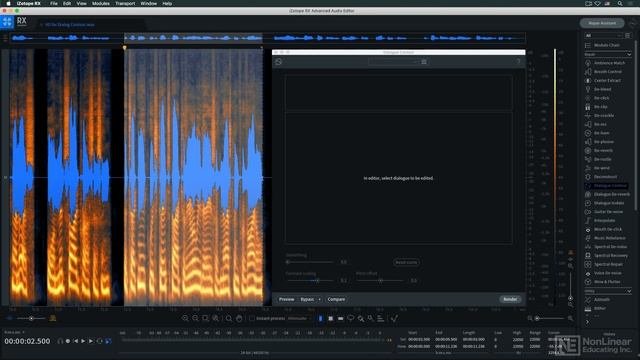Open the Dialogue Isolate module
Image resolution: width=640 pixels, height=360 pixels.
click(x=605, y=203)
